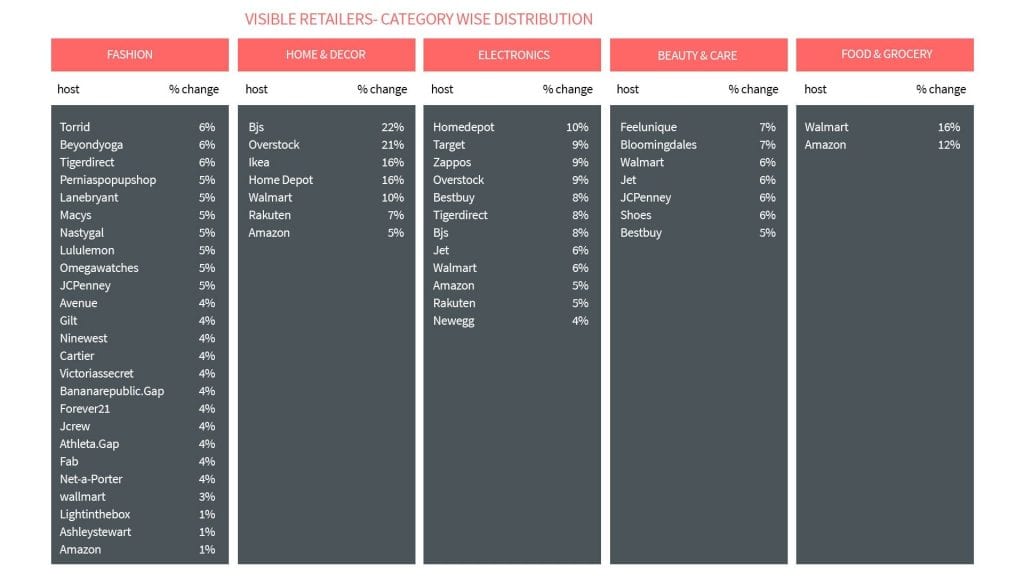Select the FASHION category header
Image resolution: width=1024 pixels, height=576 pixels.
click(x=130, y=54)
